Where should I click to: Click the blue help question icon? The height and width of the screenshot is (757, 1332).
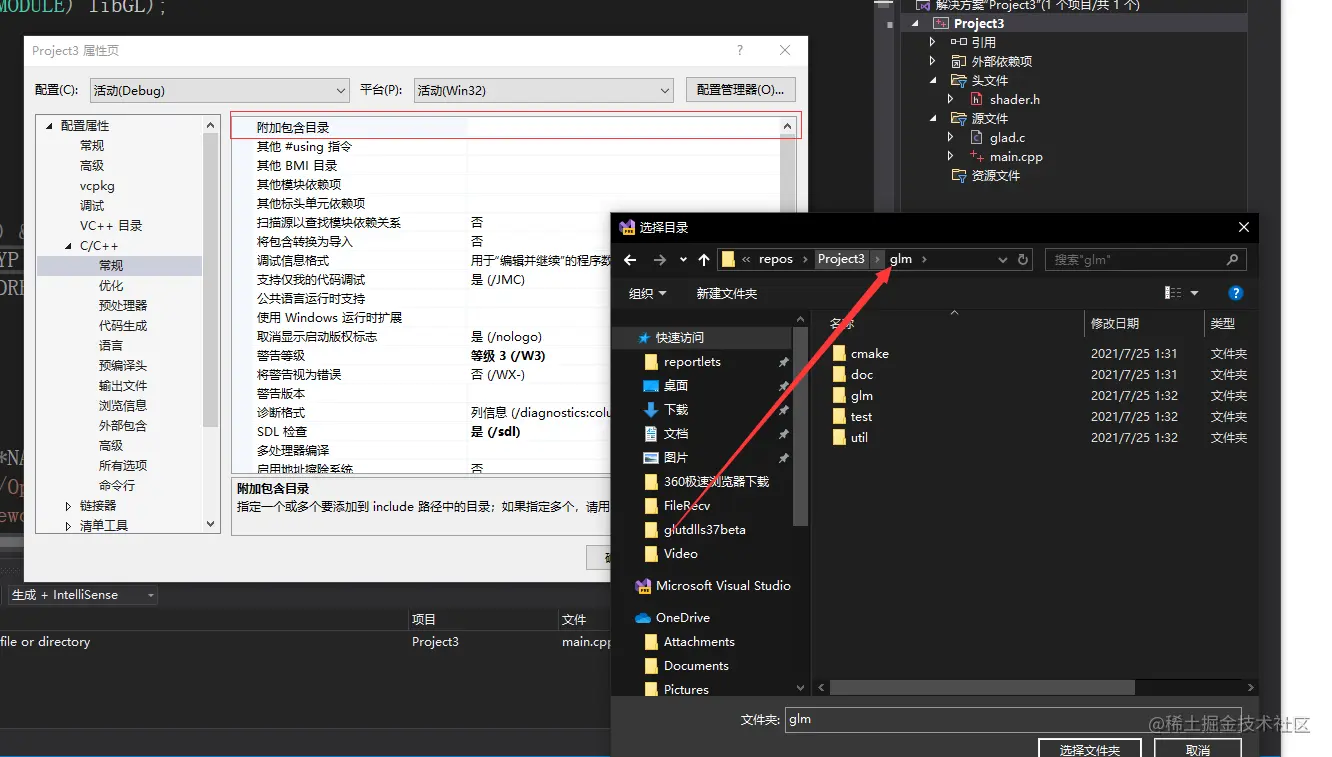1235,293
